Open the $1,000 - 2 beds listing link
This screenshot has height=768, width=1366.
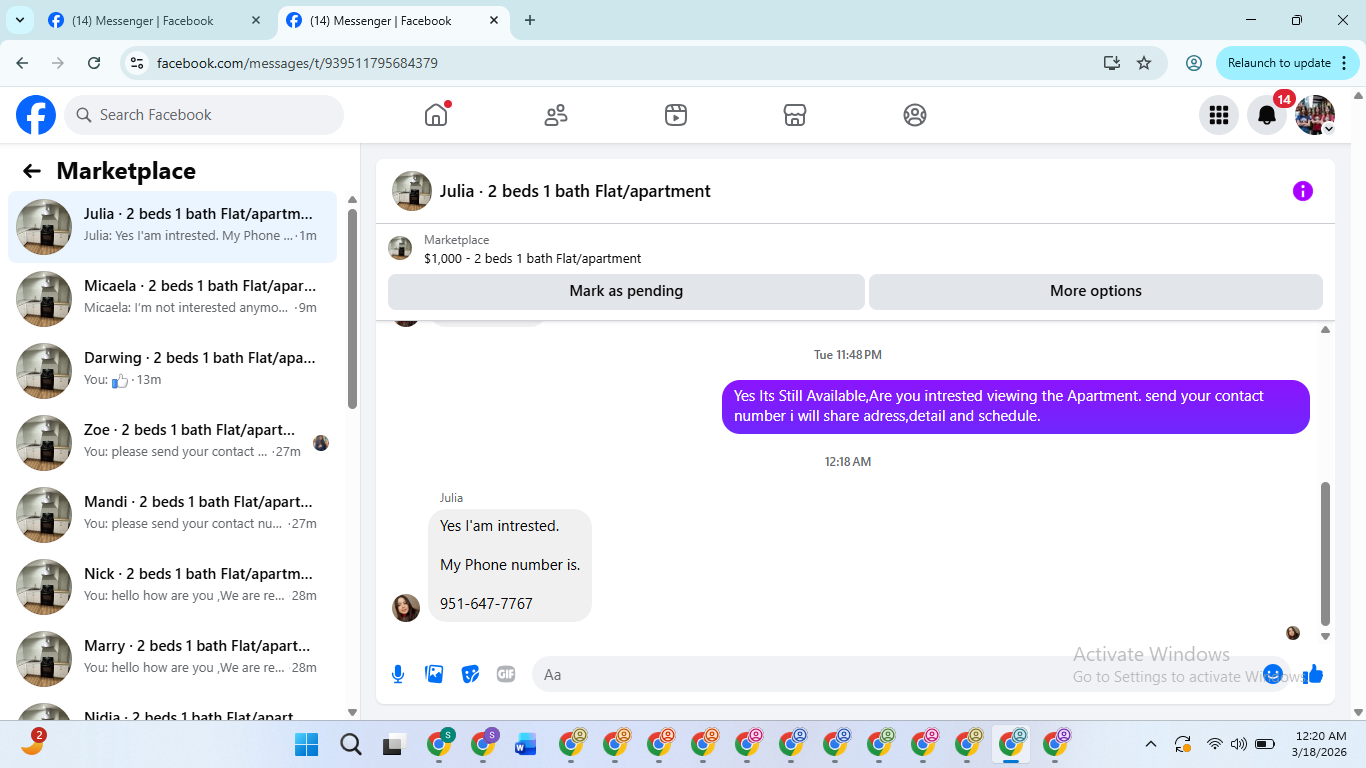[532, 258]
